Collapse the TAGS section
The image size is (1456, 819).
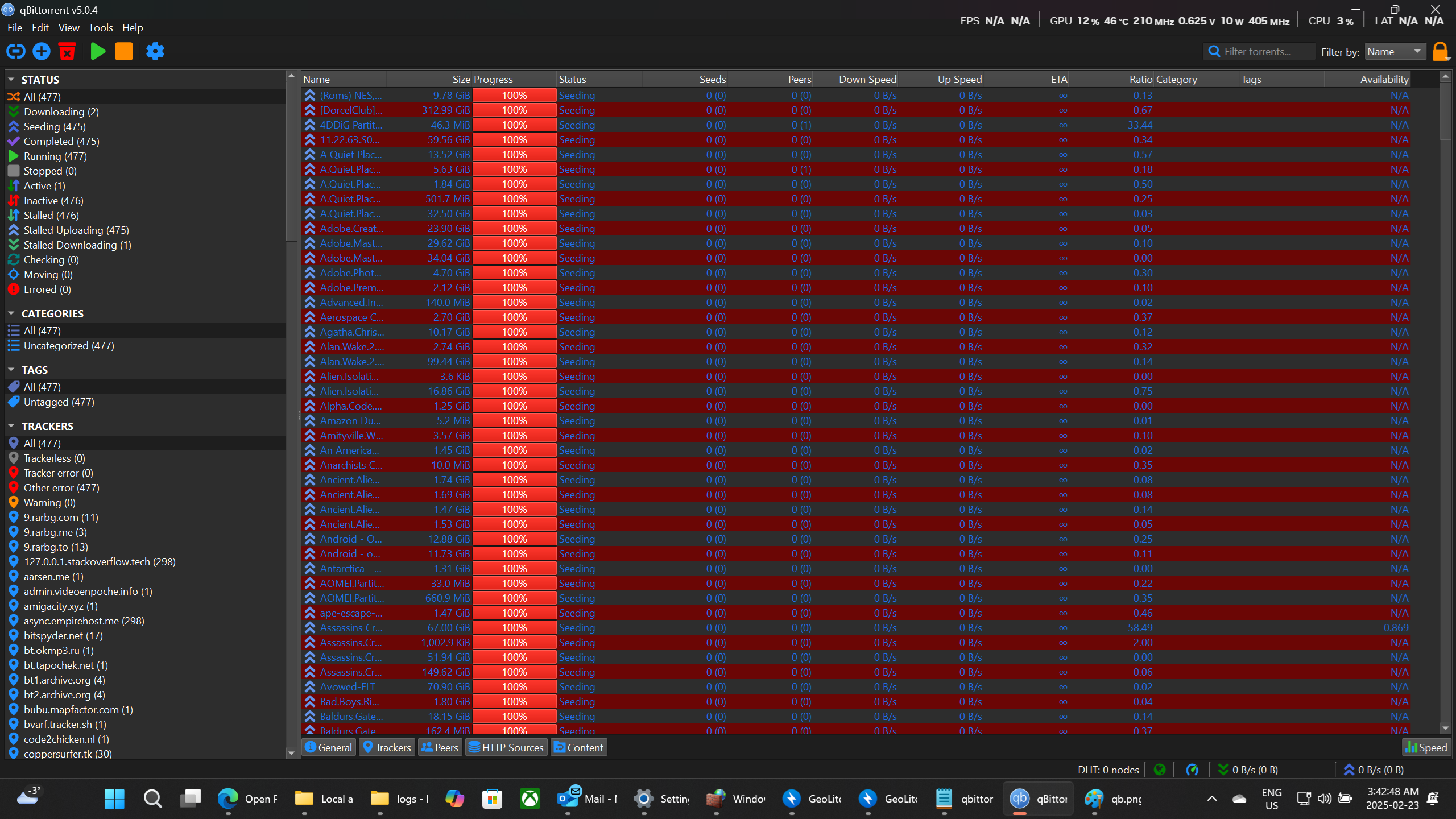[x=11, y=370]
